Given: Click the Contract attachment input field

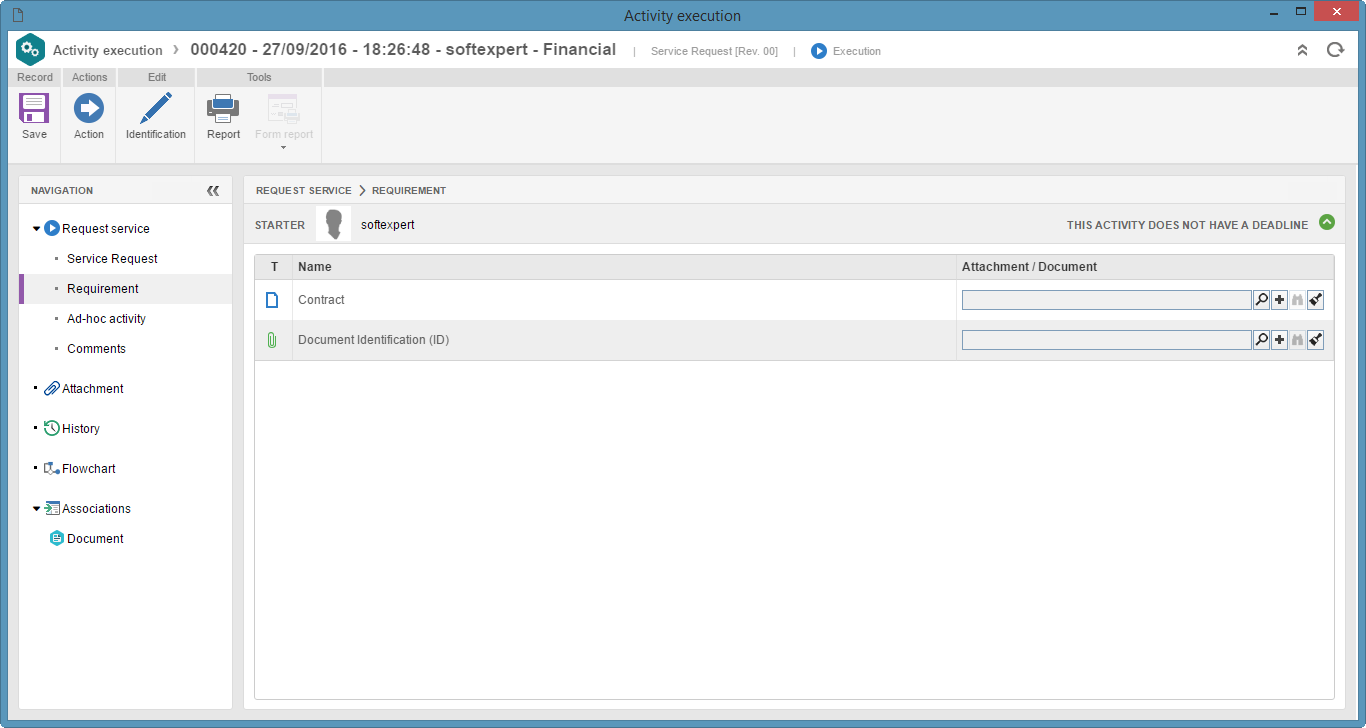Looking at the screenshot, I should click(x=1106, y=300).
